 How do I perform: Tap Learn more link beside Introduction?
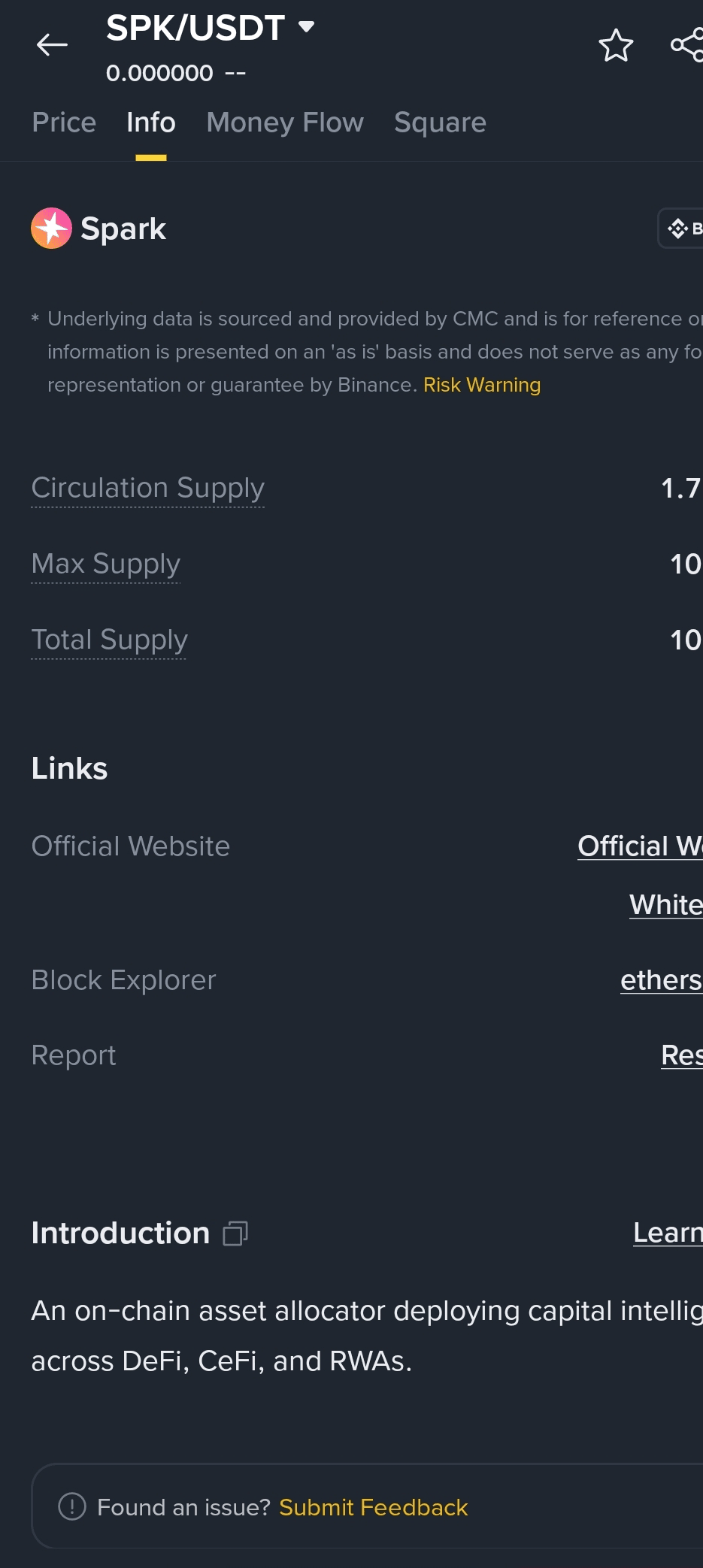coord(668,1233)
